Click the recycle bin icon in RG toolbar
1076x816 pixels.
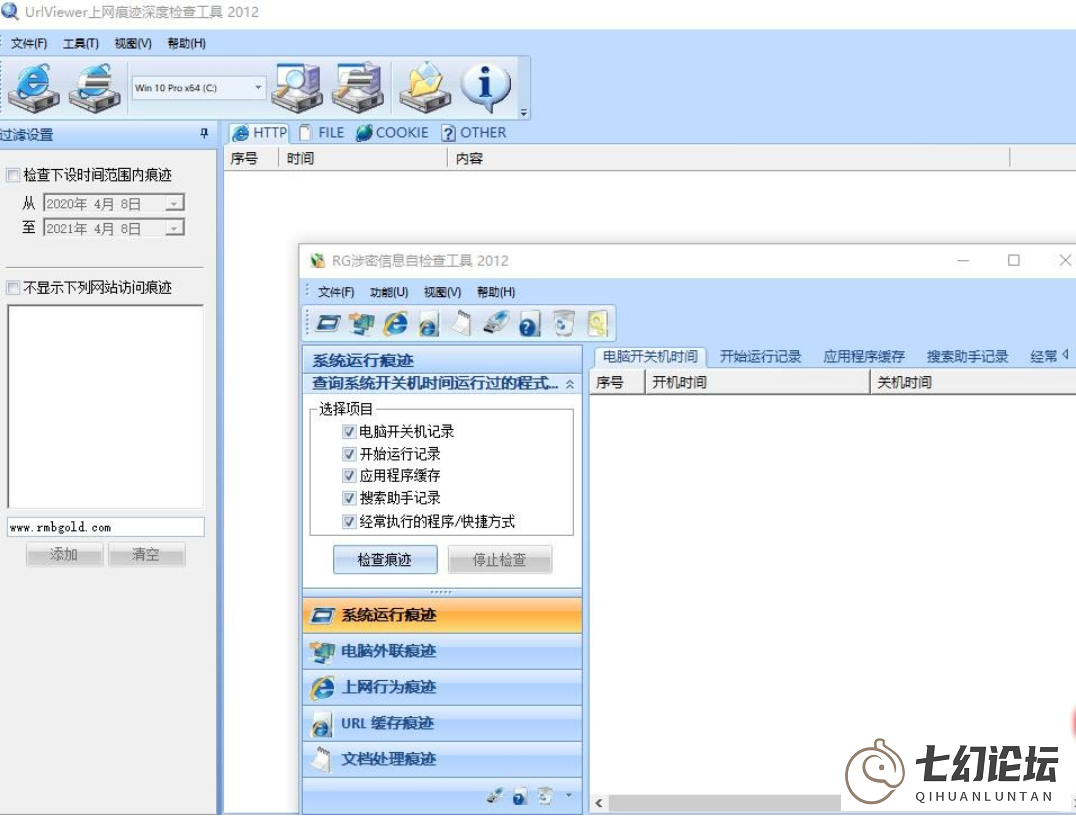point(563,323)
